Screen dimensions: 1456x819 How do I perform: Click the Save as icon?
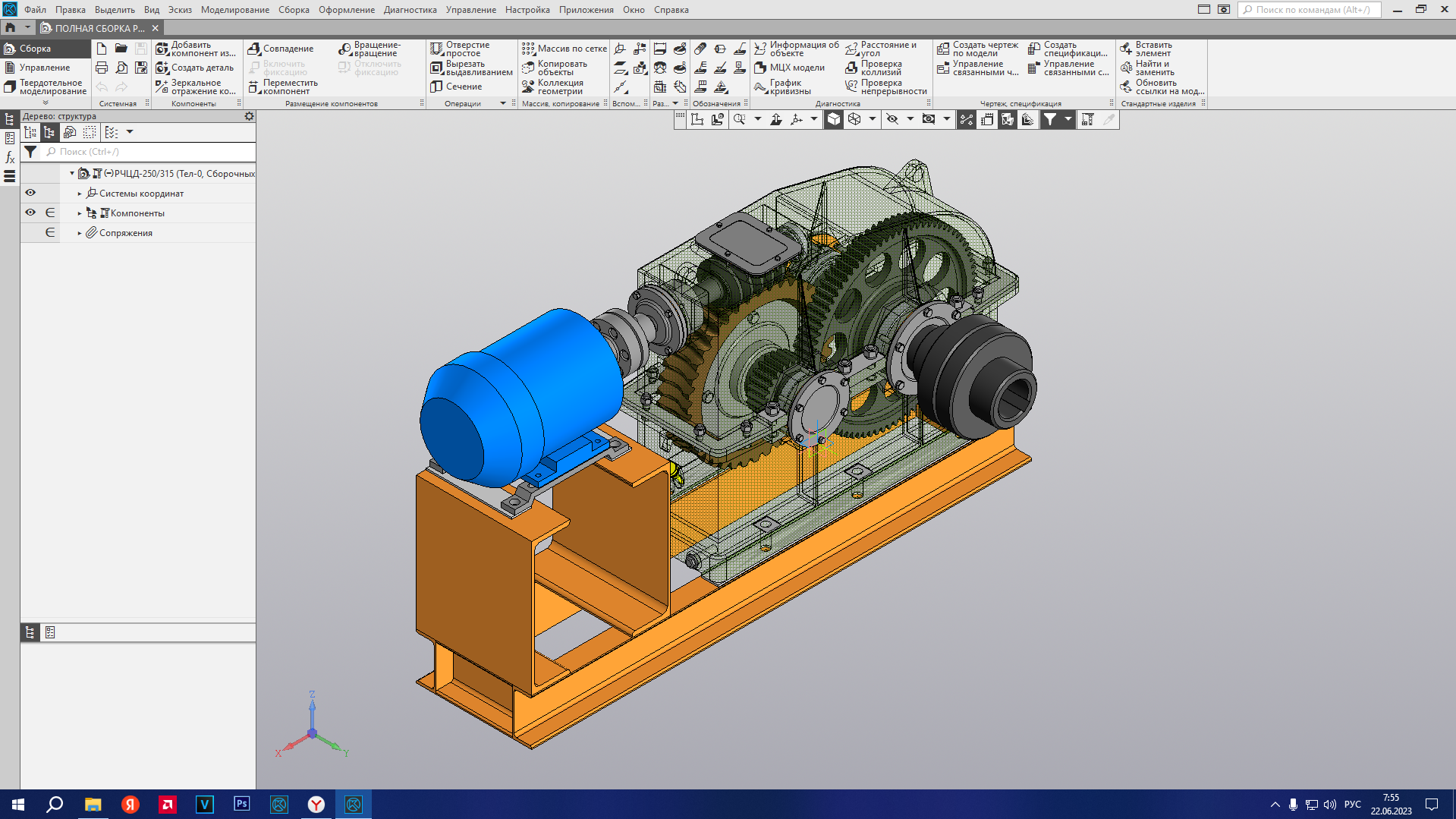click(141, 68)
